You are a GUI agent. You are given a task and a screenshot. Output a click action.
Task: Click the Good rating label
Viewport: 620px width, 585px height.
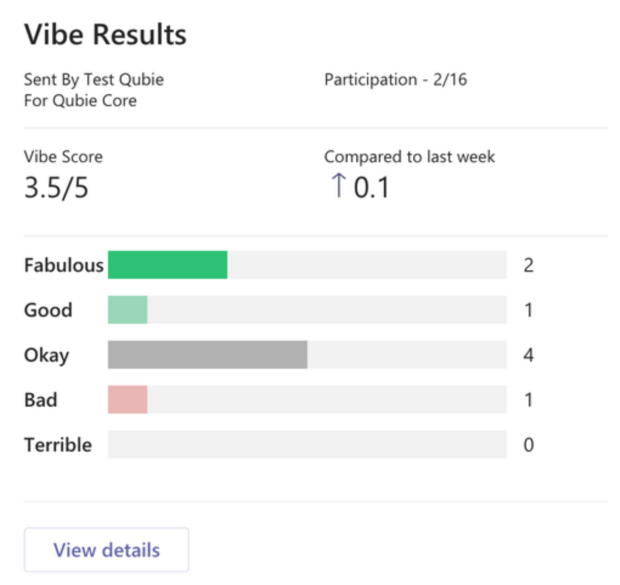coord(48,310)
